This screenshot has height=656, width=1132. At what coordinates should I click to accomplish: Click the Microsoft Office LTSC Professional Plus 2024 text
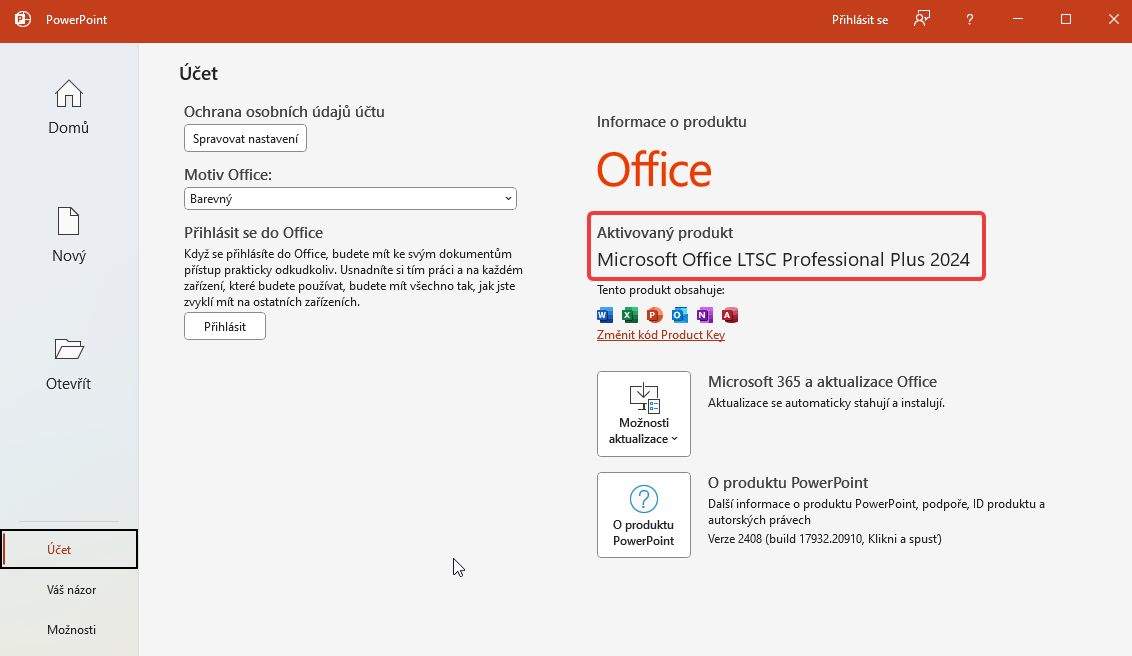tap(783, 260)
